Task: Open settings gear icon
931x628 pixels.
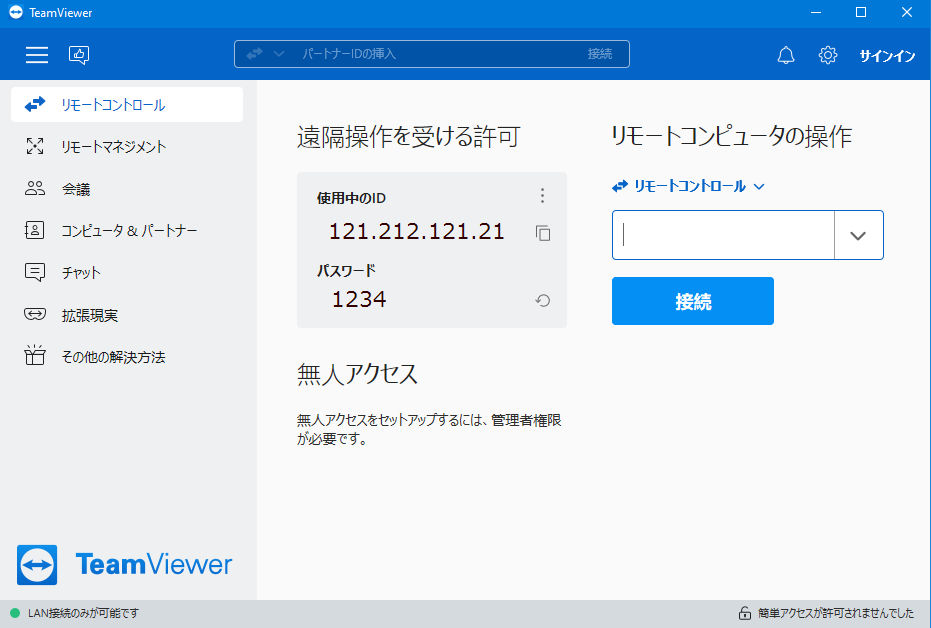Action: [828, 55]
